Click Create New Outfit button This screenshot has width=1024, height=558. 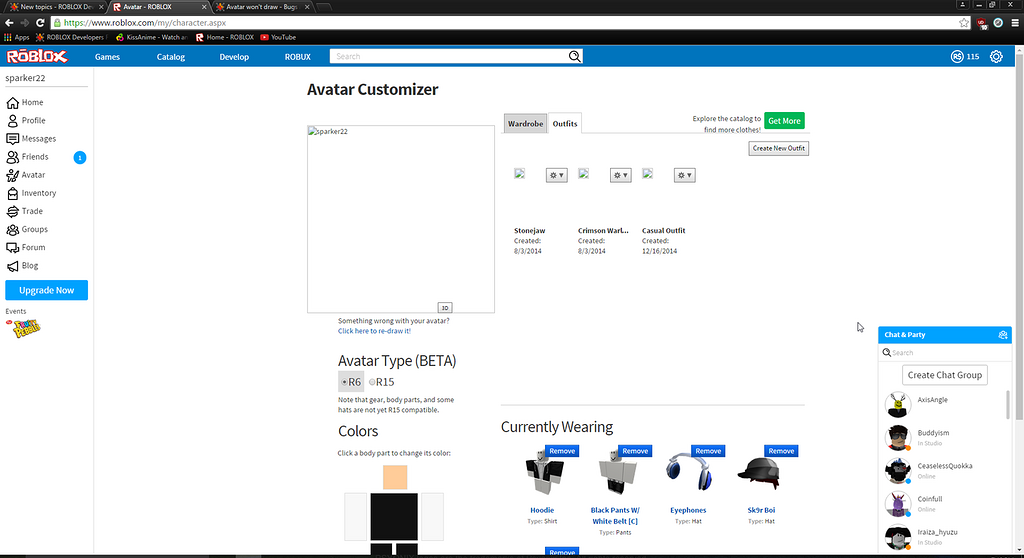pyautogui.click(x=778, y=148)
